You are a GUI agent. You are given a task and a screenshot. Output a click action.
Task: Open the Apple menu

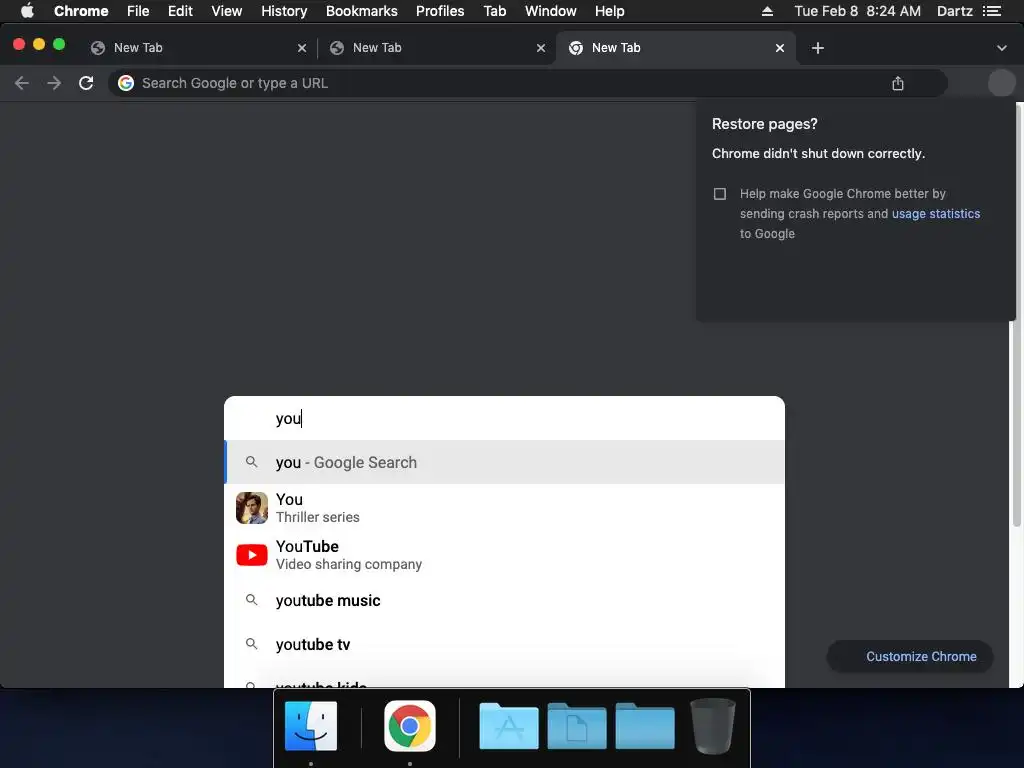point(27,11)
